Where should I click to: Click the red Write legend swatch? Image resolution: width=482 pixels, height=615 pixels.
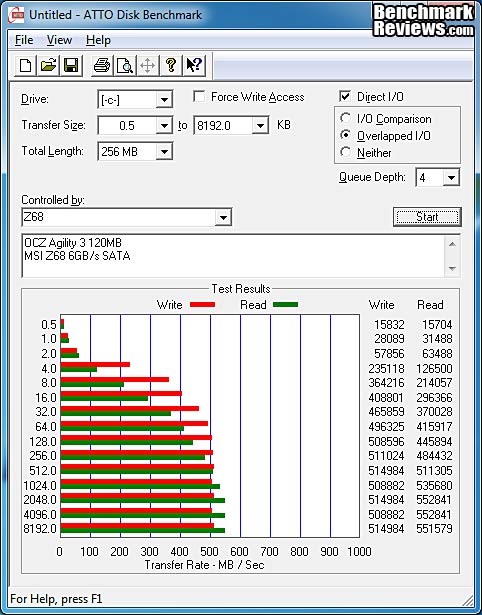pos(202,304)
